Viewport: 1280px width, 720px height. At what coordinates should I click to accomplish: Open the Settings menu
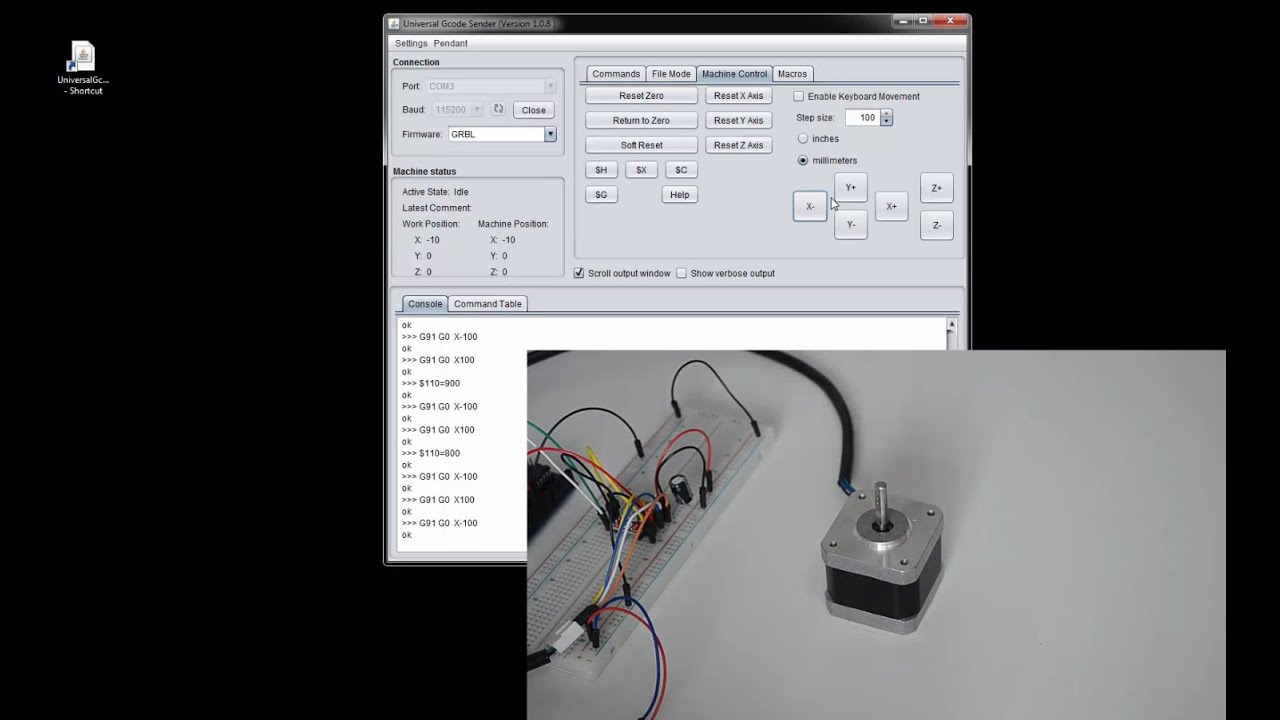pyautogui.click(x=411, y=43)
